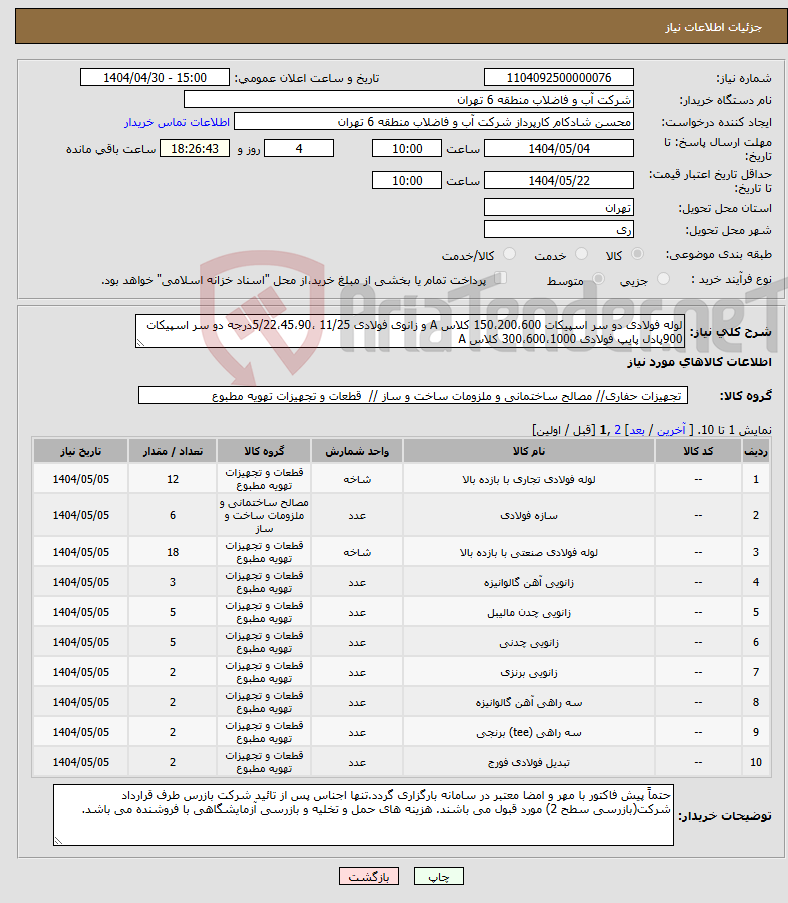Viewport: 788px width, 903px height.
Task: Click the announcement date field 1404/04/30 - 15:00
Action: [x=154, y=78]
